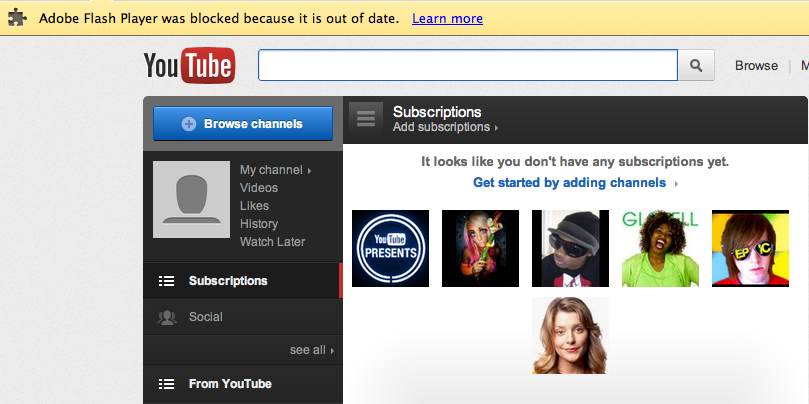Open the YouTube Presents channel thumbnail

click(x=391, y=248)
